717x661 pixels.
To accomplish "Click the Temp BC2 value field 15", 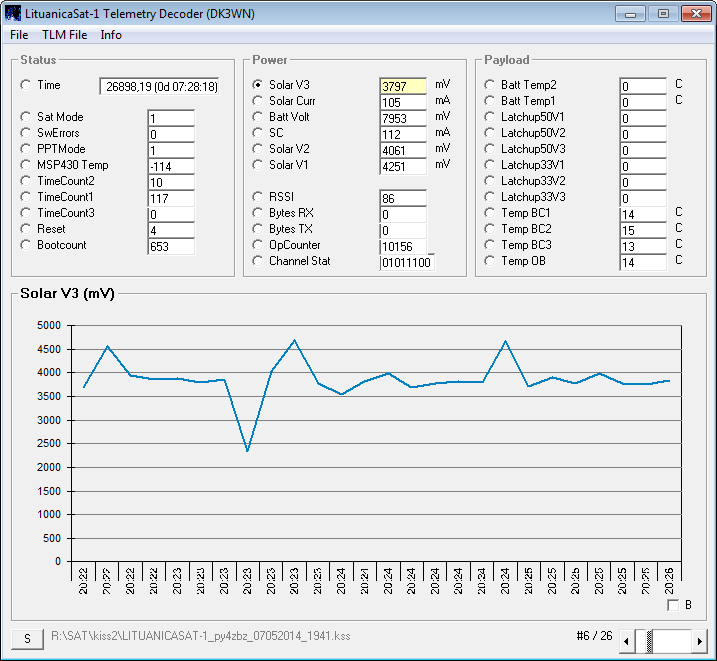I will (x=643, y=230).
